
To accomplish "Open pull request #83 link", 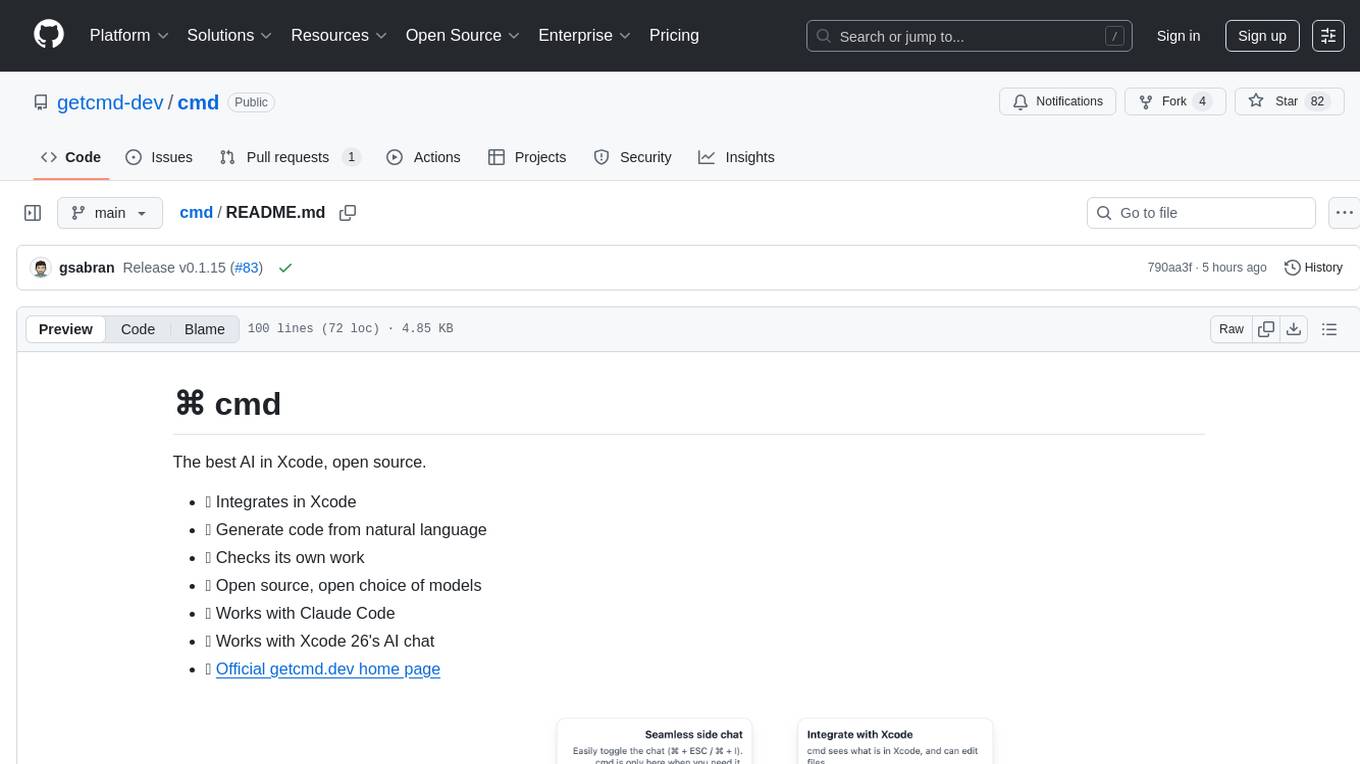I will pyautogui.click(x=246, y=268).
